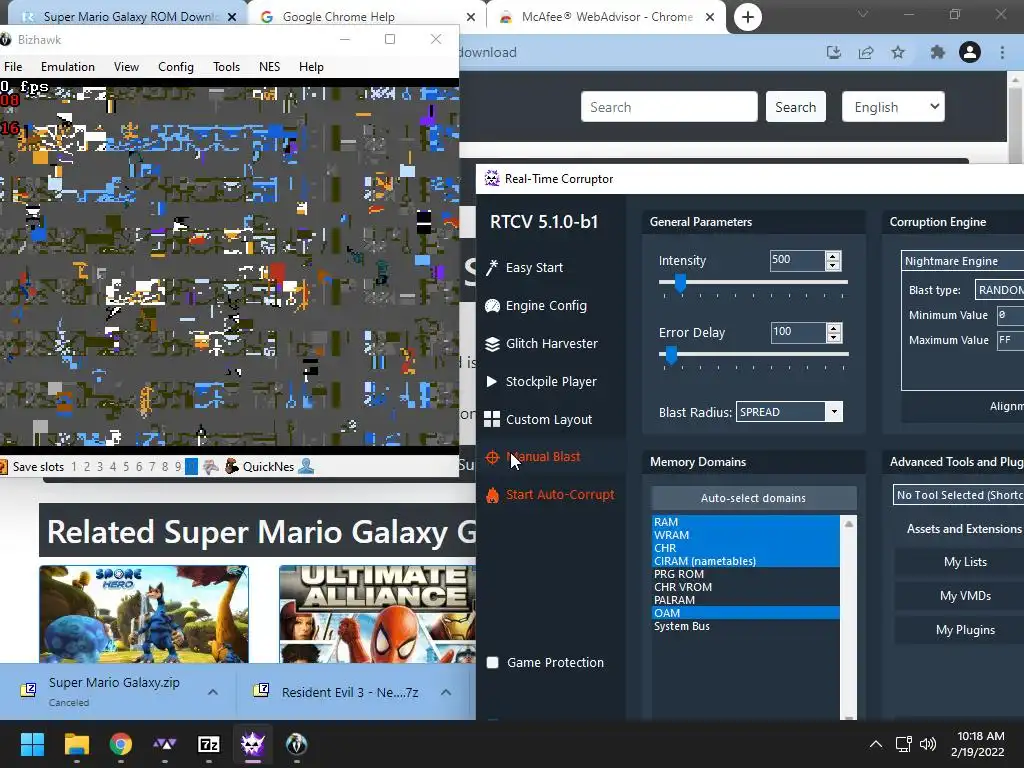Open Bizhawk File menu
Image resolution: width=1024 pixels, height=768 pixels.
click(13, 67)
